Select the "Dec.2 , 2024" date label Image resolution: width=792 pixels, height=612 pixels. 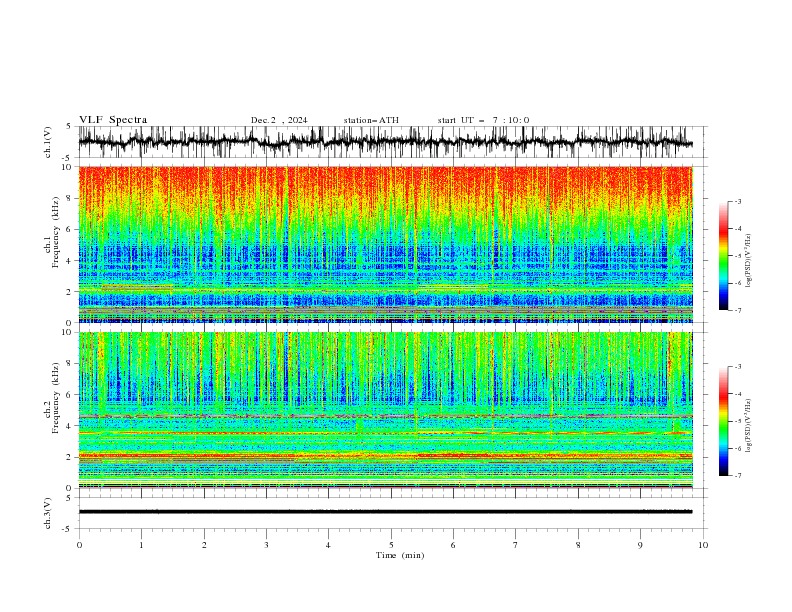point(279,120)
